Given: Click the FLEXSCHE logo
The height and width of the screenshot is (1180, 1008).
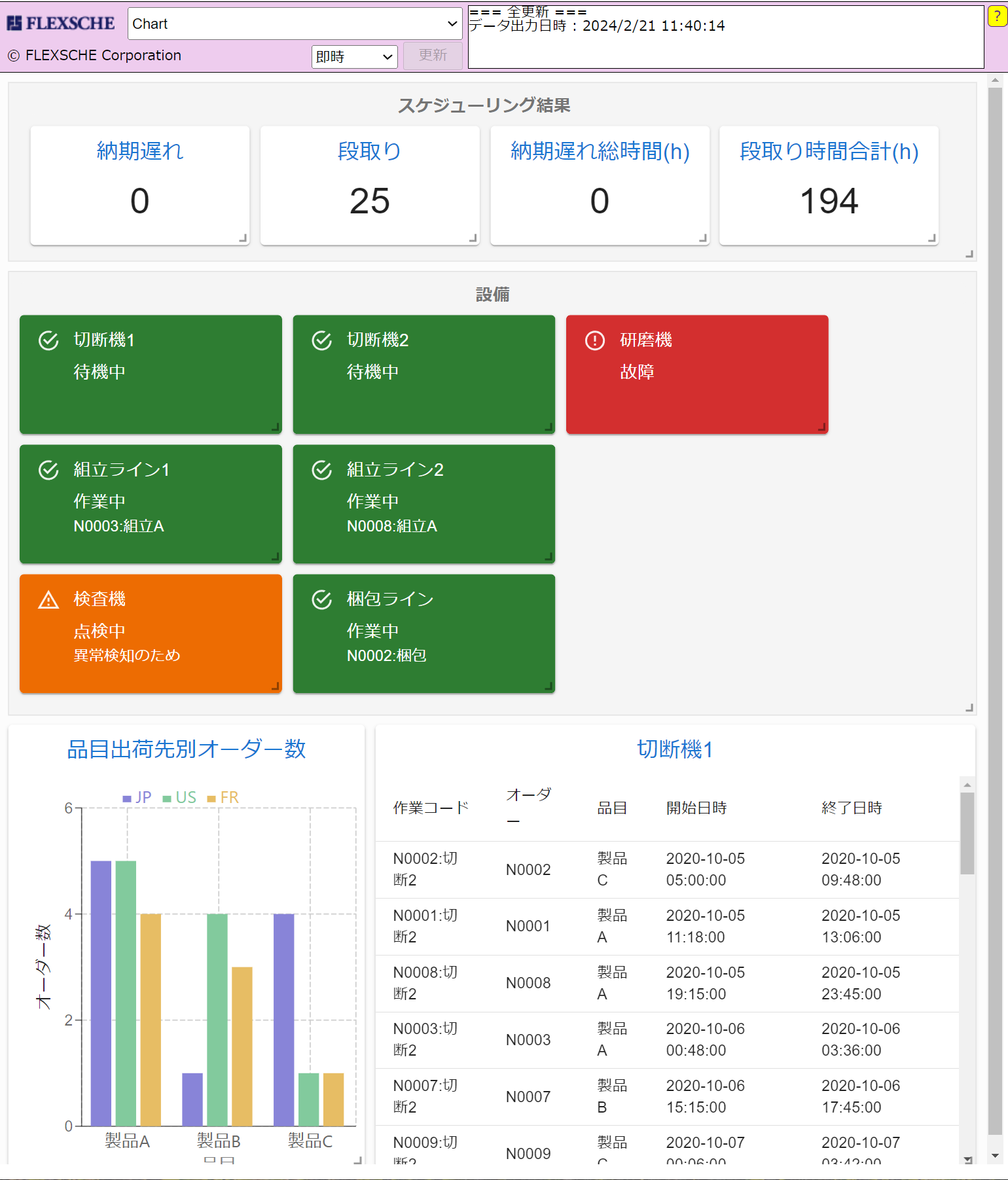Looking at the screenshot, I should [x=61, y=24].
